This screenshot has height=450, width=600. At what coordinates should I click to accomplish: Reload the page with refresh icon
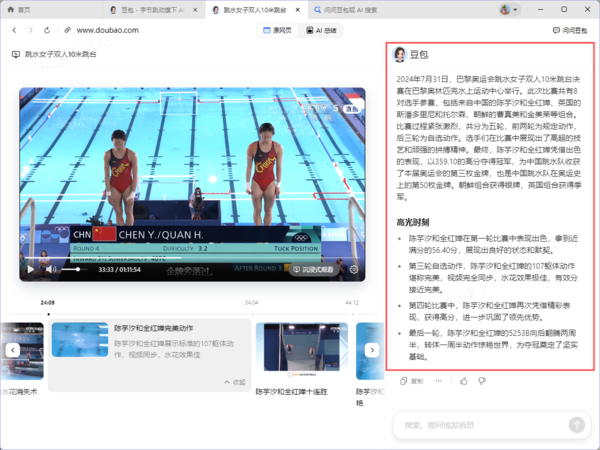coord(47,30)
